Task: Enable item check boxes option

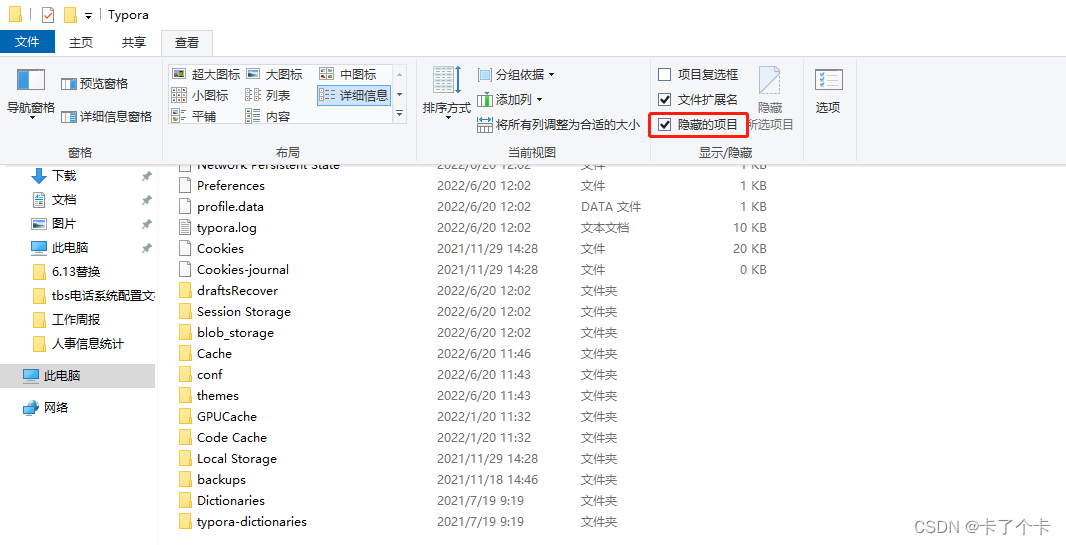Action: point(698,74)
